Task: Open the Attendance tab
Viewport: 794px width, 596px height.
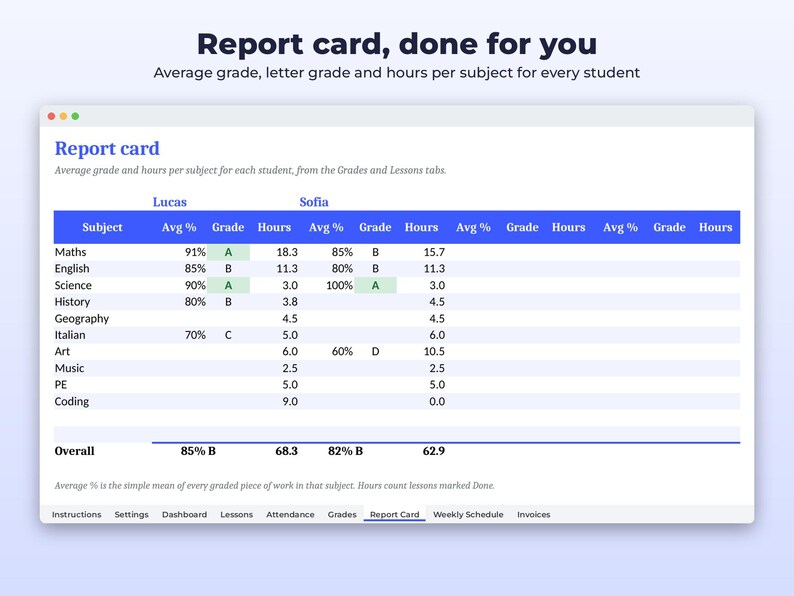Action: coord(290,514)
